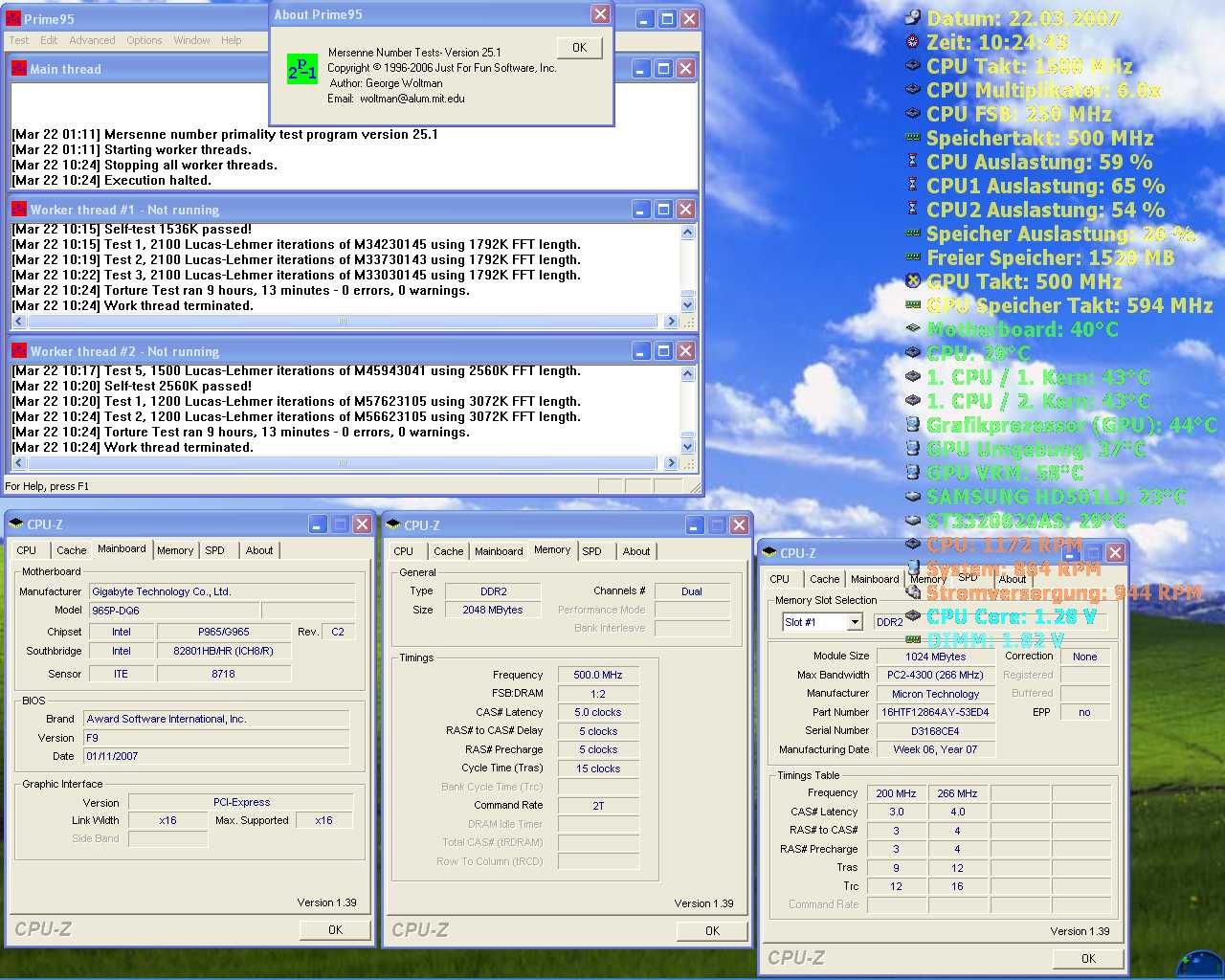1225x980 pixels.
Task: Click the Motherboard temperature gadget icon
Action: (913, 328)
